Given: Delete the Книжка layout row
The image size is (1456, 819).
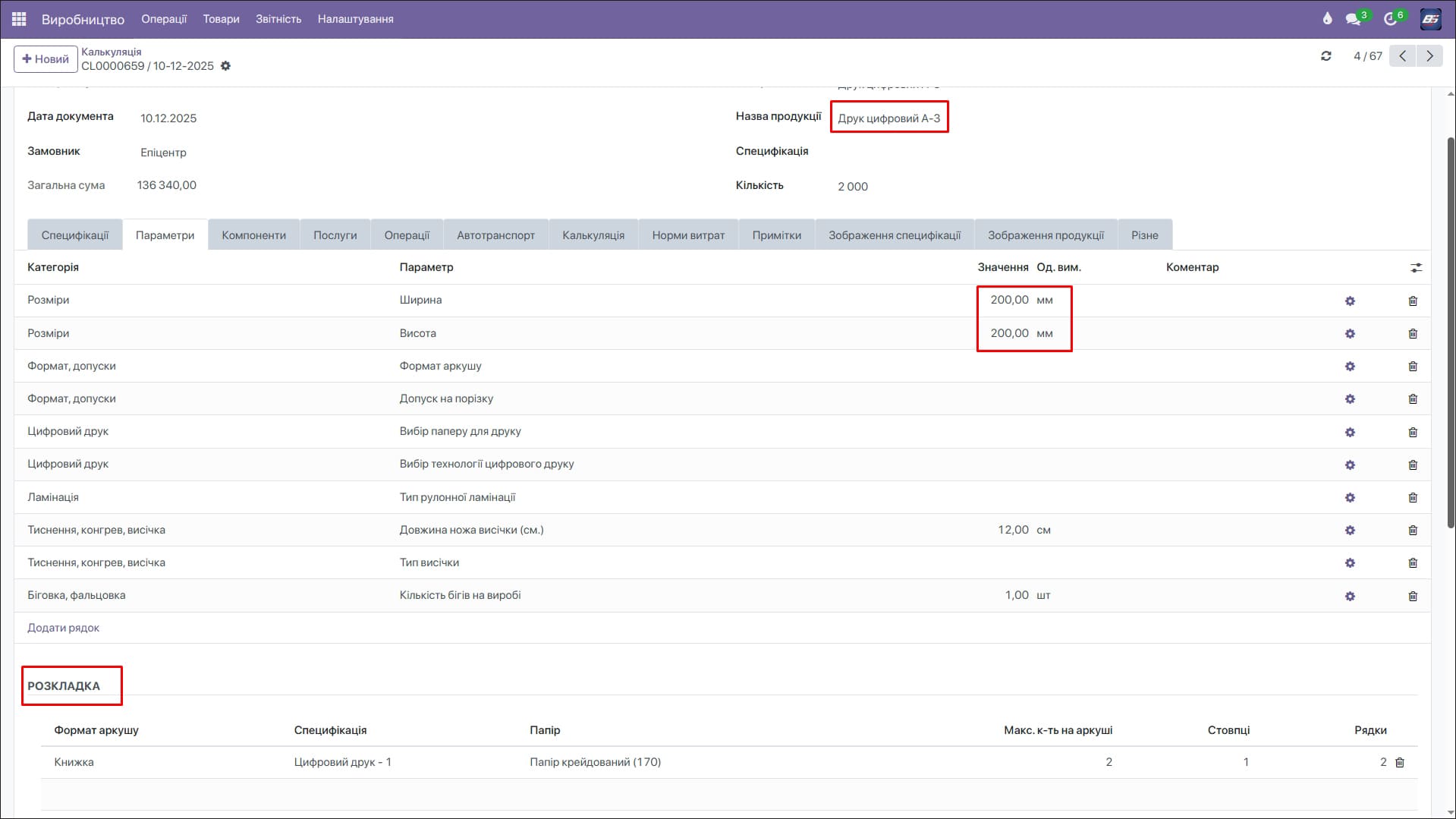Looking at the screenshot, I should pos(1400,763).
